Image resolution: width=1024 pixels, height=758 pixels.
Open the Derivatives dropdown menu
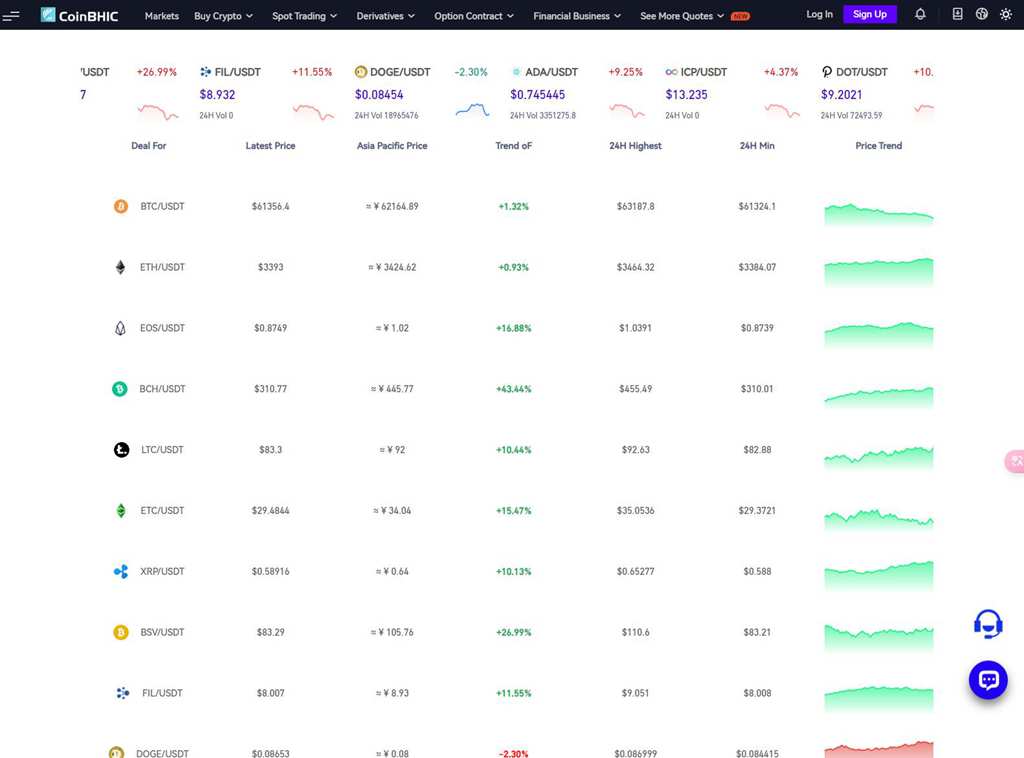tap(385, 16)
